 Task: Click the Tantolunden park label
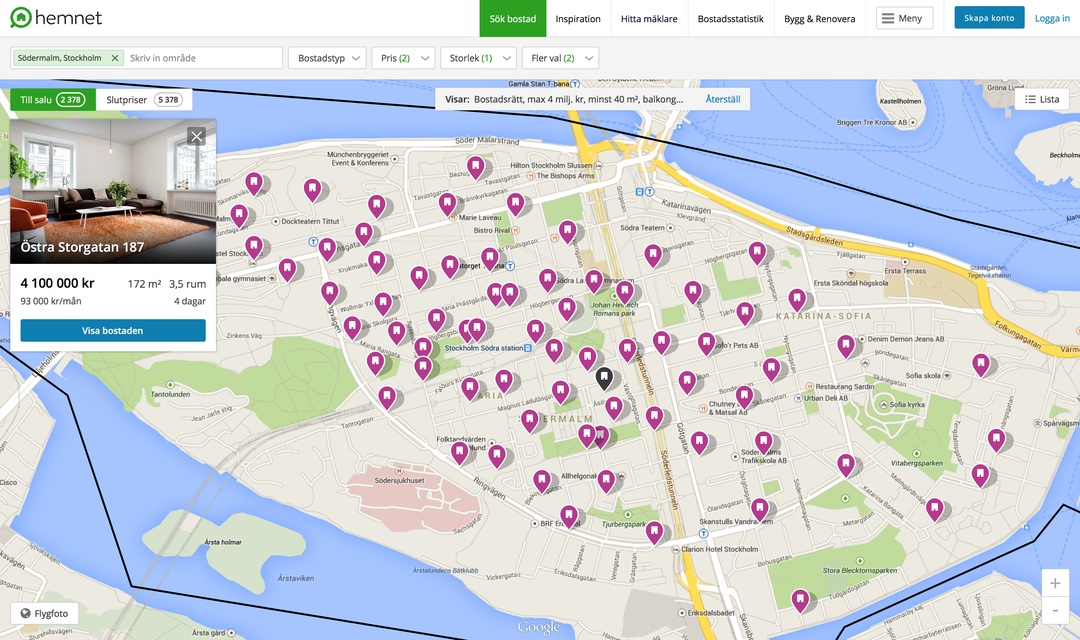[170, 394]
